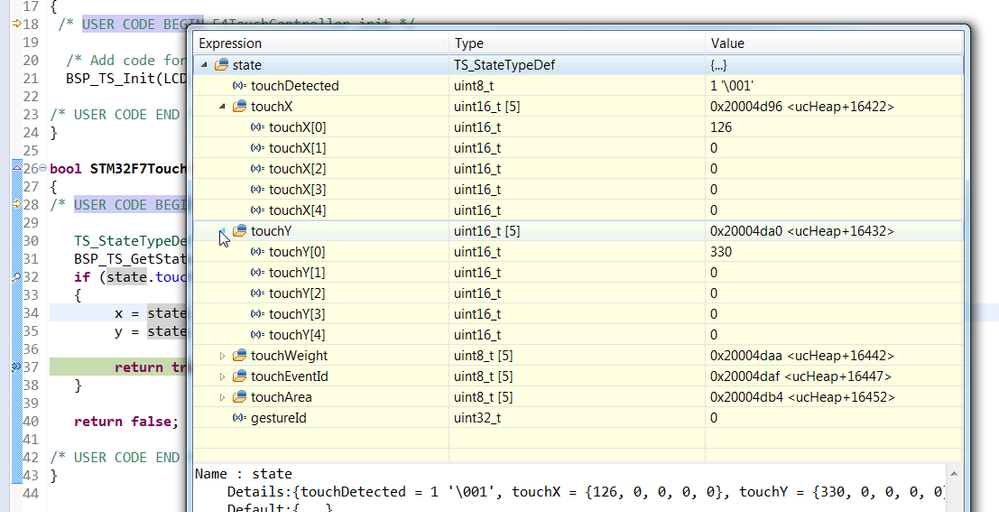This screenshot has width=999, height=512.
Task: Click the touchX array icon
Action: point(240,106)
